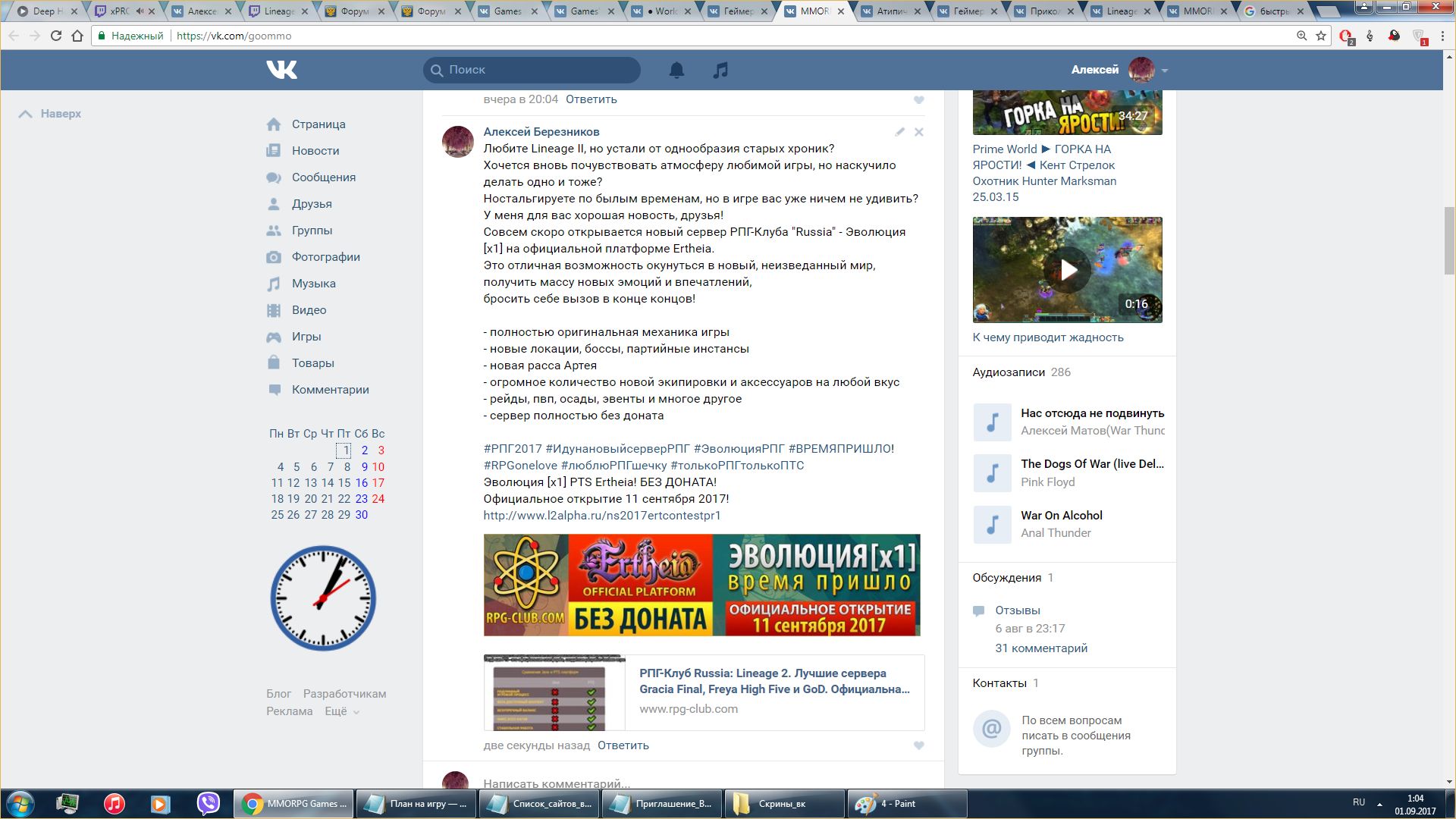Switch to the xPRO Twitch tab

[120, 11]
